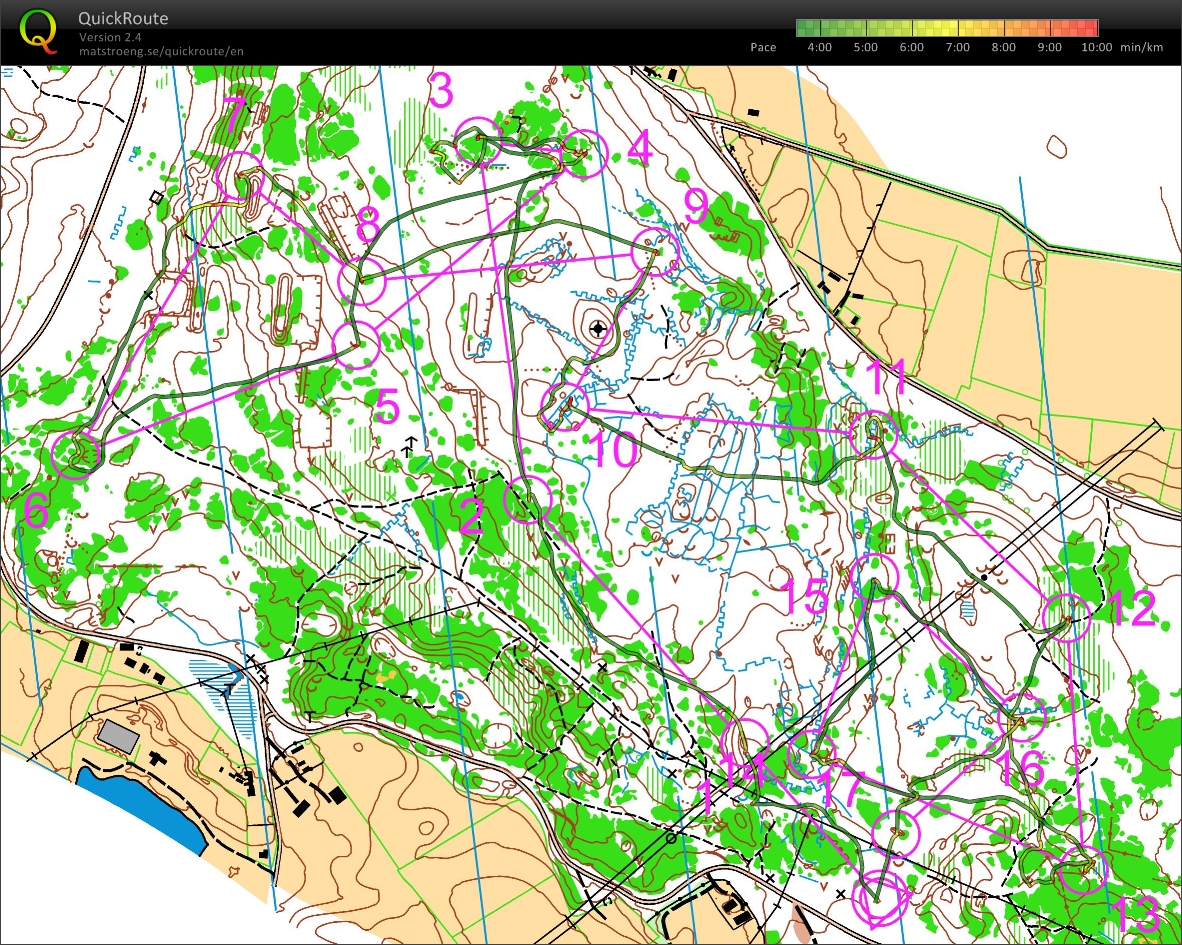Screen dimensions: 1182x945
Task: Click the hilltop summit point marker
Action: coord(599,329)
